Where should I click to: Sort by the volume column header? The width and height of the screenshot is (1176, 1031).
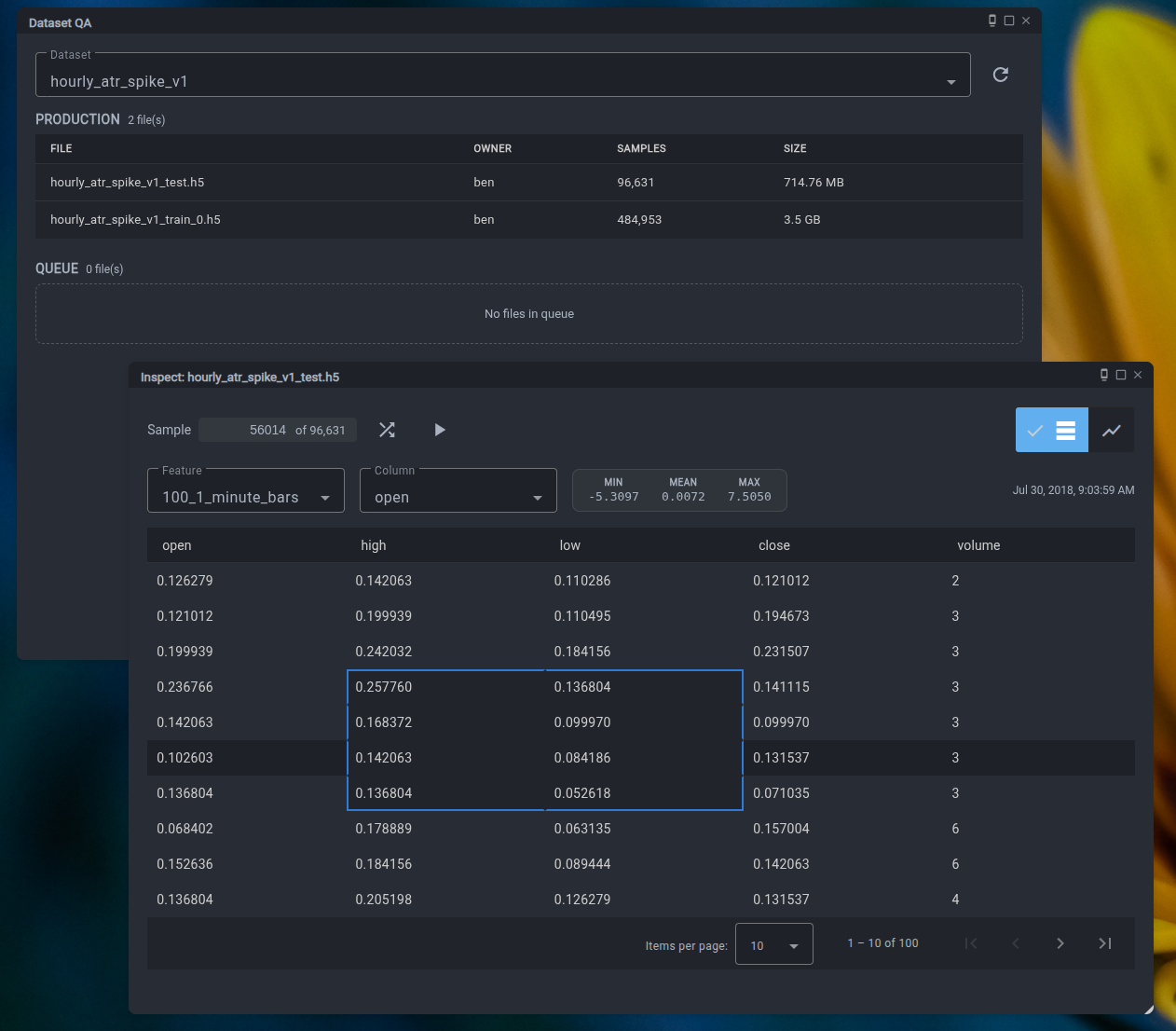978,545
